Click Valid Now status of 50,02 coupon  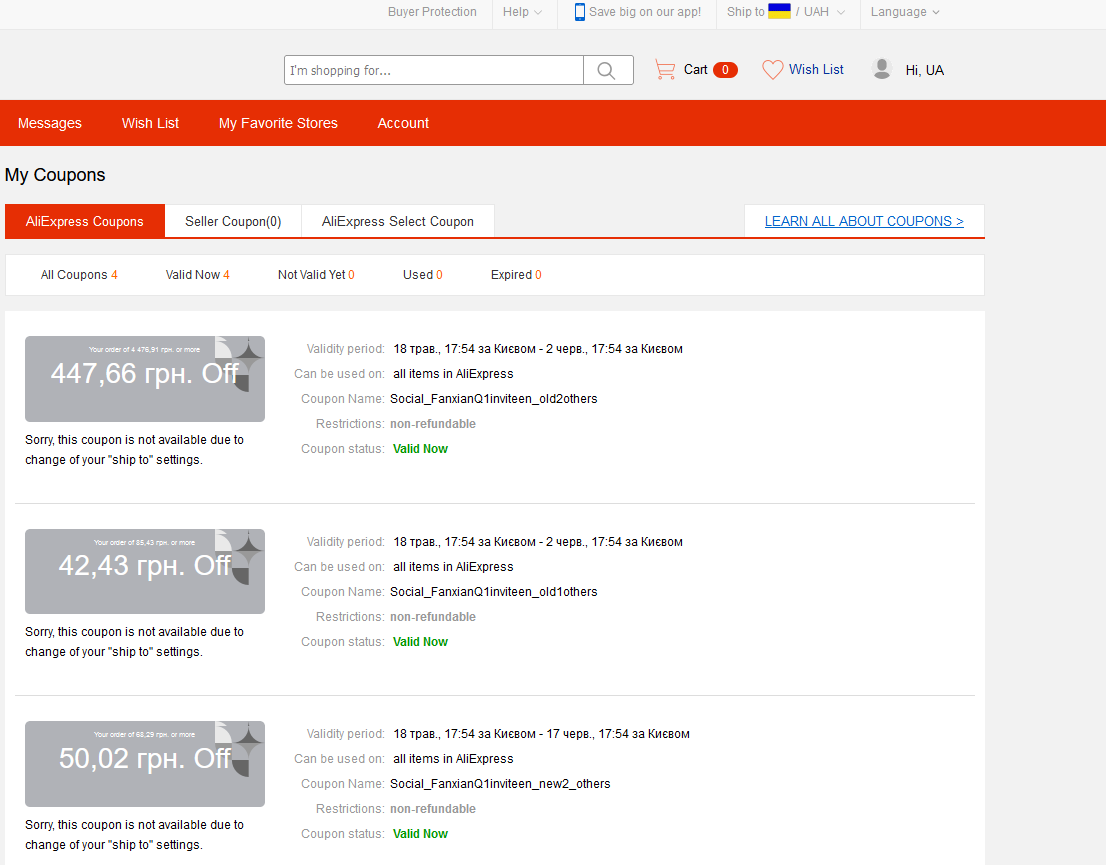tap(420, 833)
